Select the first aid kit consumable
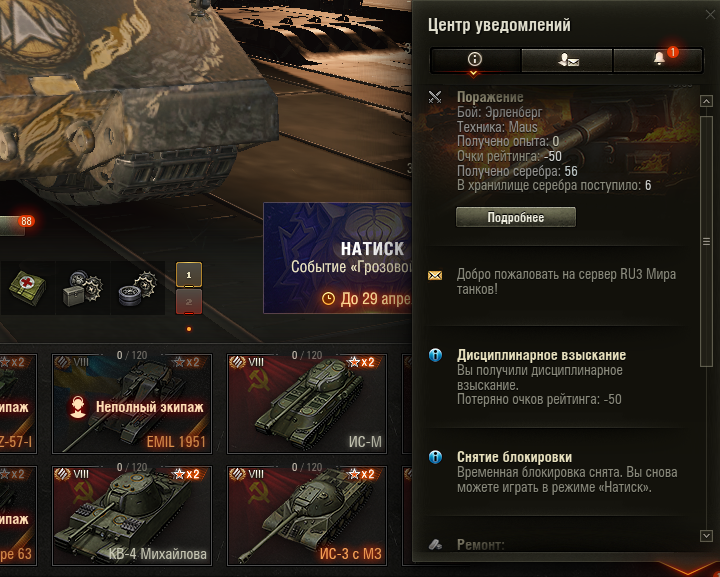Image resolution: width=720 pixels, height=577 pixels. click(28, 288)
